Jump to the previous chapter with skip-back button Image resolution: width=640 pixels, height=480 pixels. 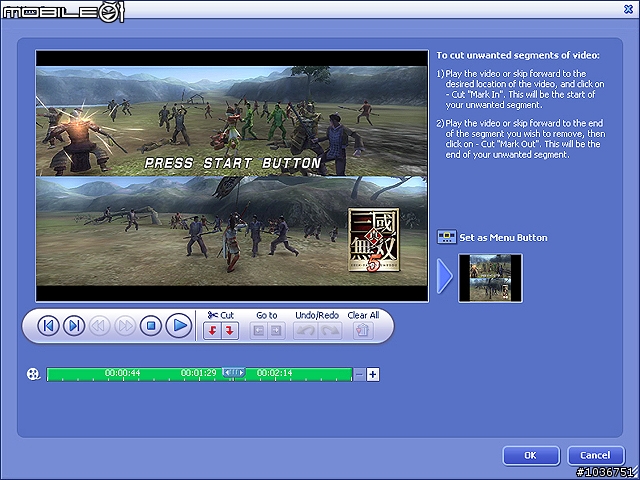click(x=48, y=326)
